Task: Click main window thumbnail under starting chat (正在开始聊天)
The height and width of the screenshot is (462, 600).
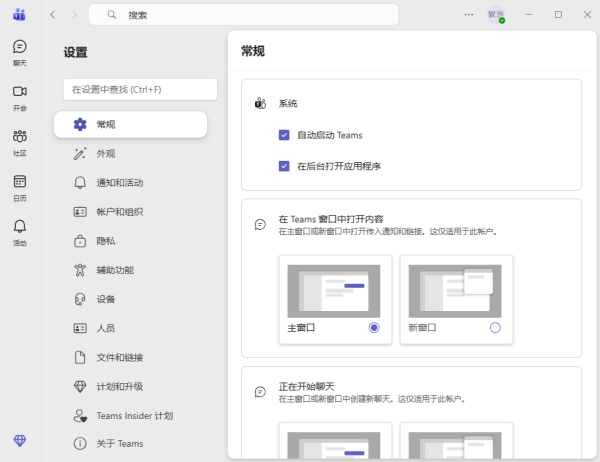Action: (334, 445)
